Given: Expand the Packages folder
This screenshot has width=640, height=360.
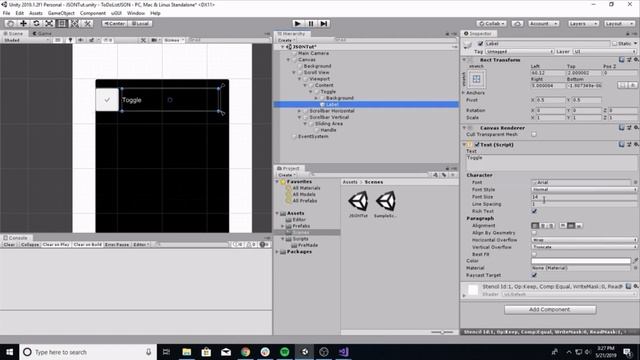Looking at the screenshot, I should (278, 252).
